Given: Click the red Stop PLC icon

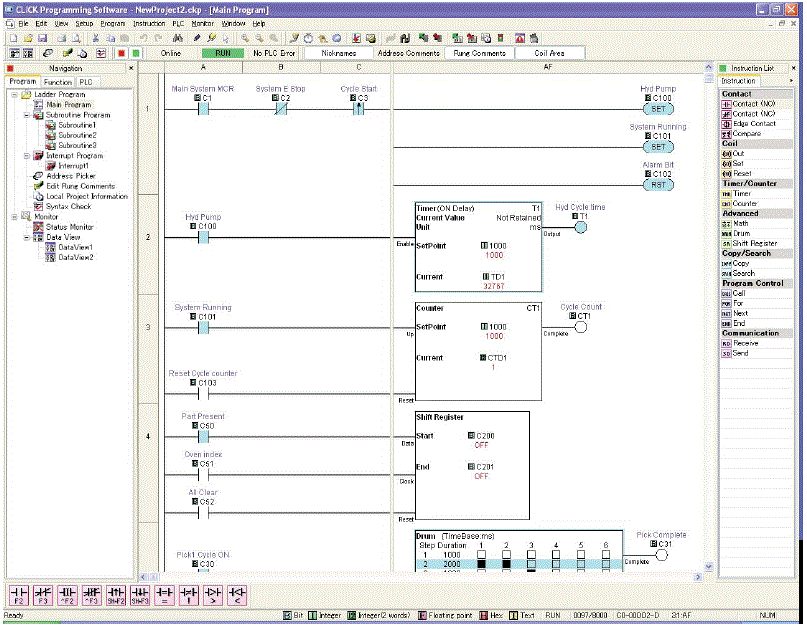Looking at the screenshot, I should coord(120,53).
